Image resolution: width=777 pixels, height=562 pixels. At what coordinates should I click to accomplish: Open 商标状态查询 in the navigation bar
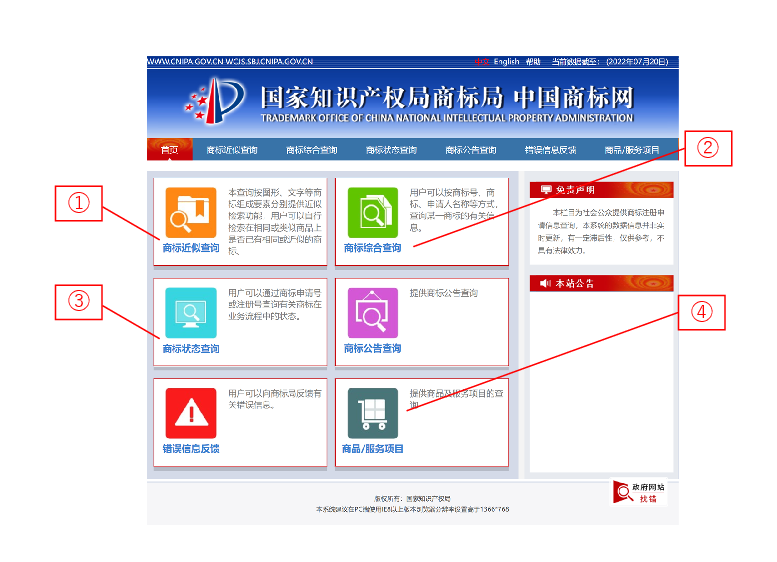click(391, 150)
